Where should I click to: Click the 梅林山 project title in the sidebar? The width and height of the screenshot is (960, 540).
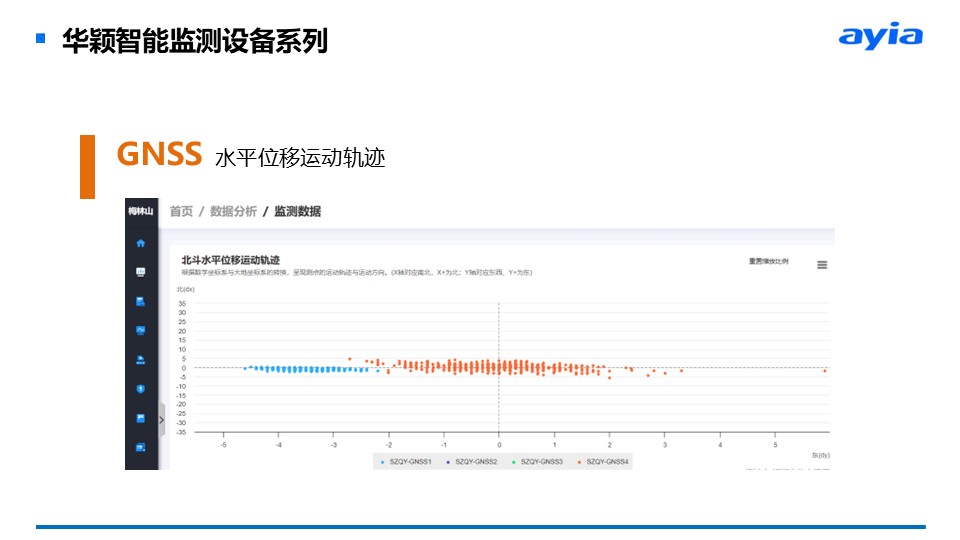(x=141, y=211)
